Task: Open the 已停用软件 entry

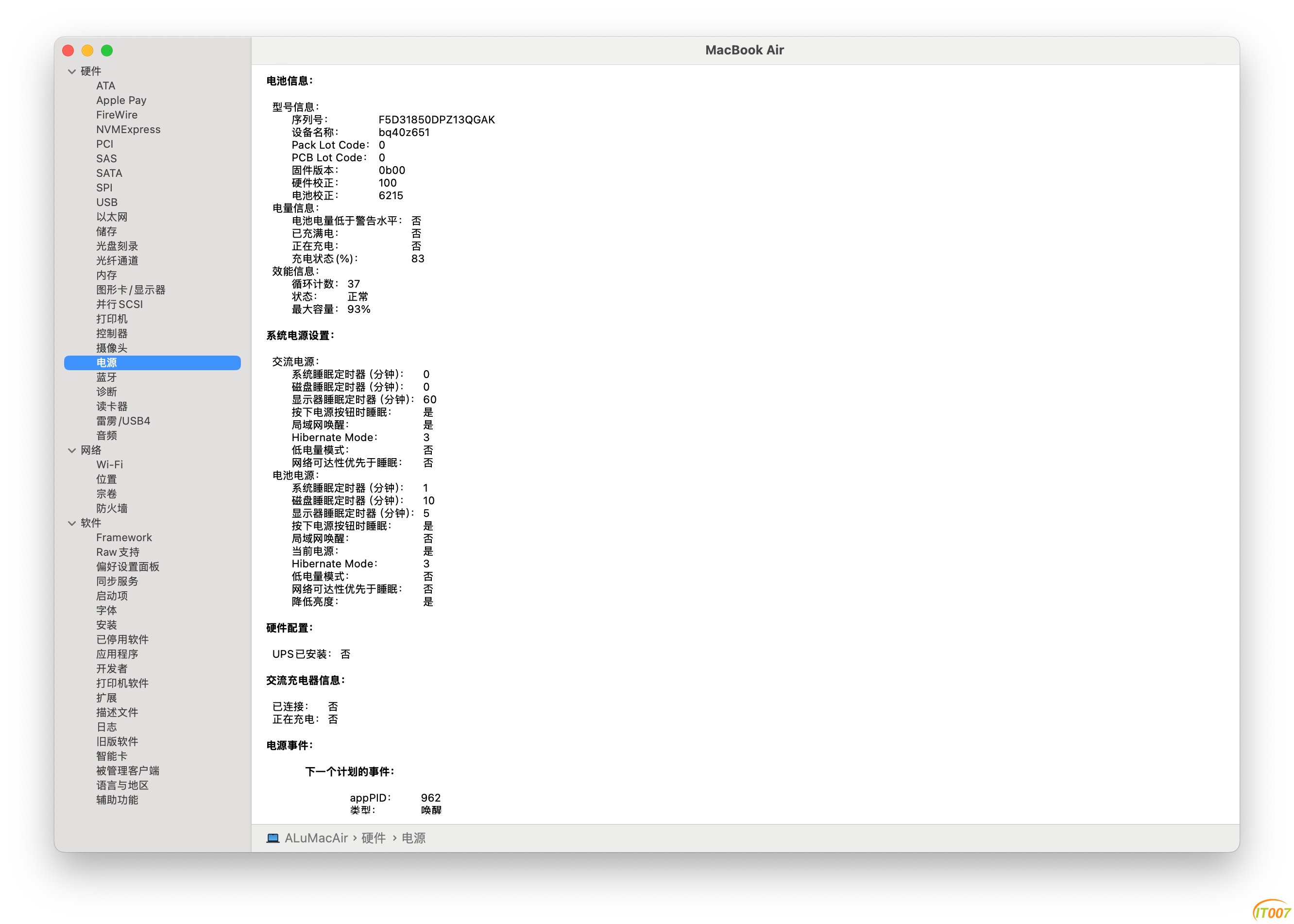Action: coord(122,639)
